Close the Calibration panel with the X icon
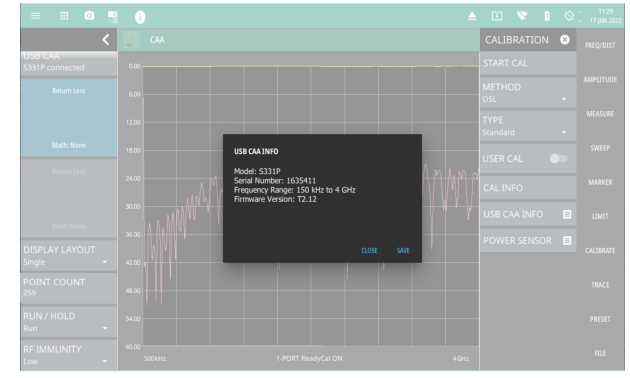Viewport: 630px width, 378px height. coord(565,39)
